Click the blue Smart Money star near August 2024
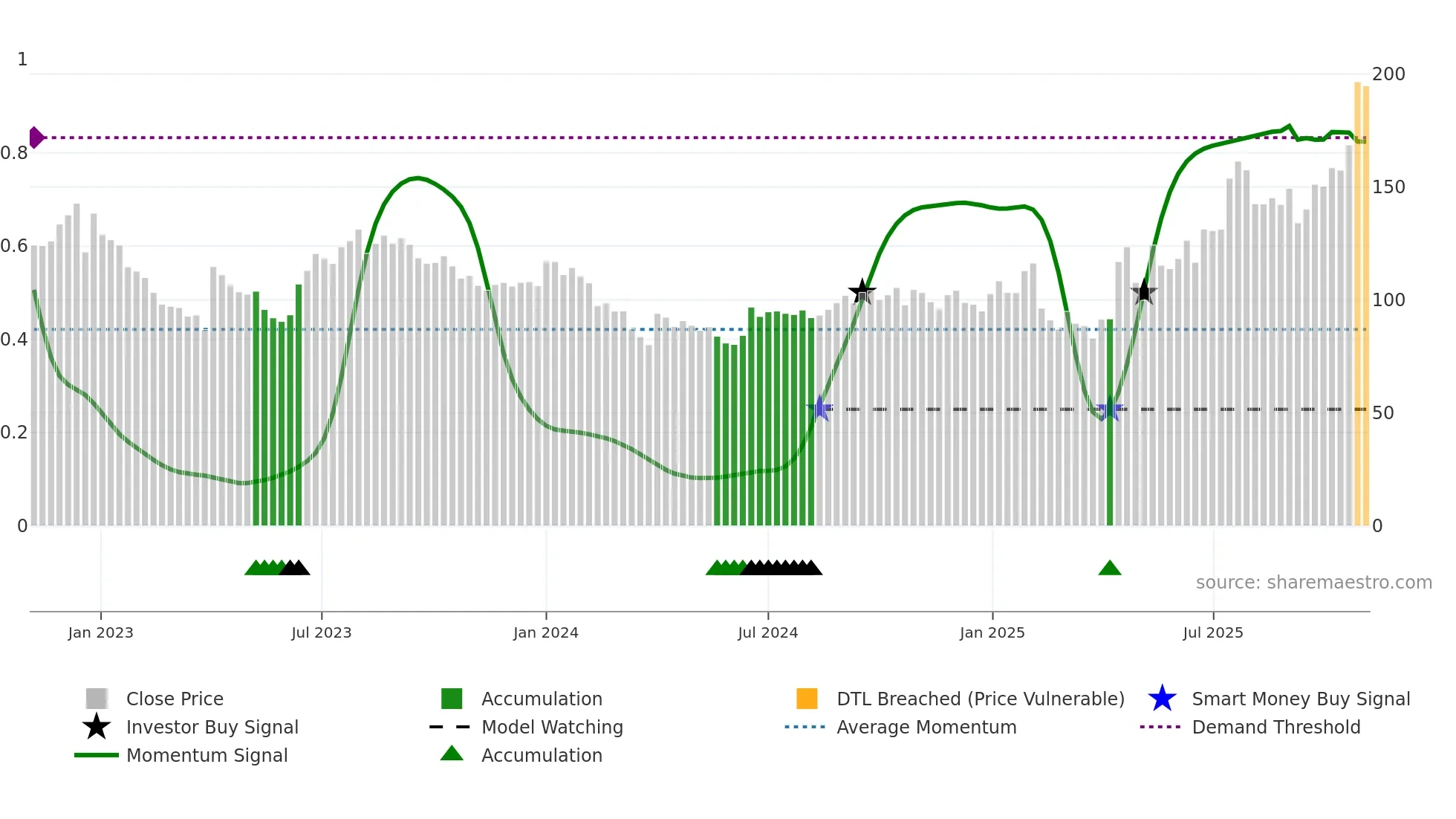The image size is (1456, 819). click(x=819, y=408)
